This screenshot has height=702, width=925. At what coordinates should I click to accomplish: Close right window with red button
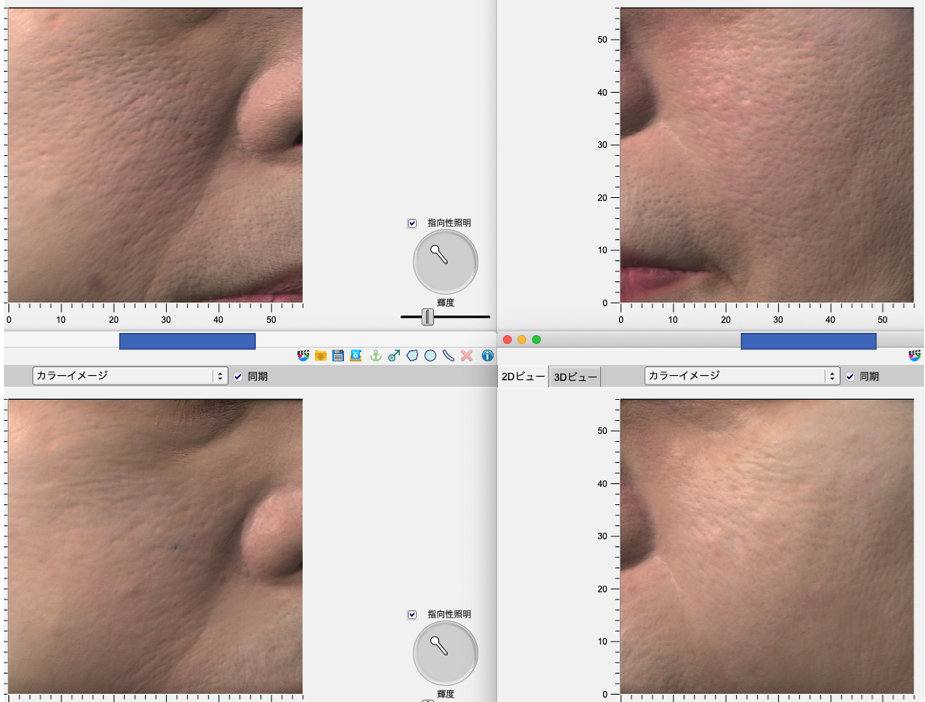507,340
